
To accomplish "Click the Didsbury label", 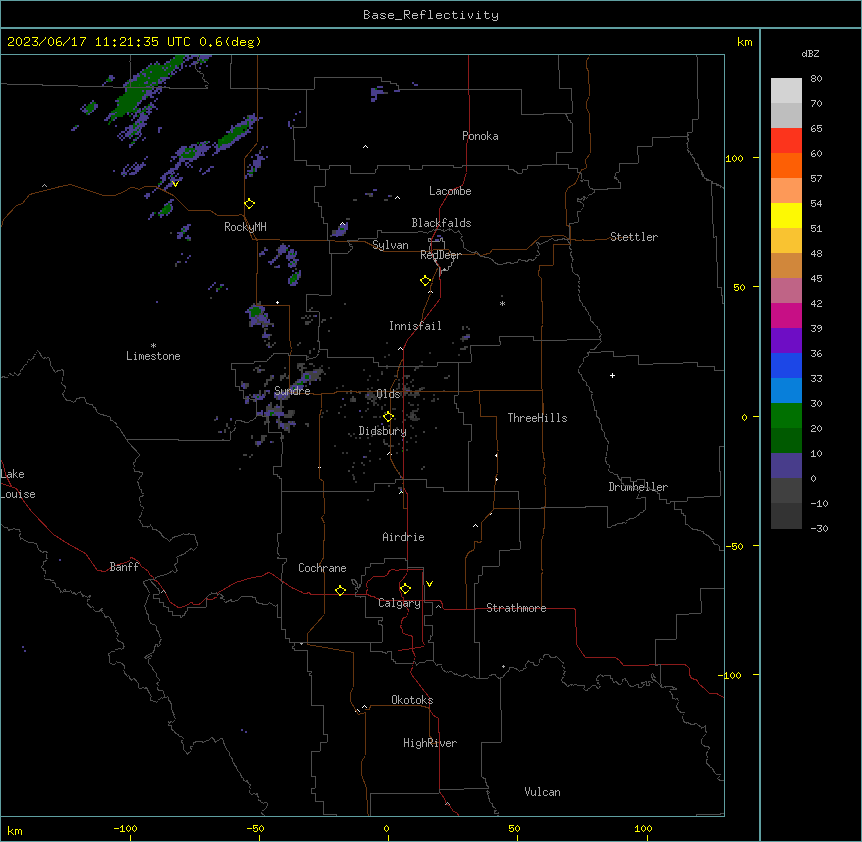I will [x=383, y=431].
